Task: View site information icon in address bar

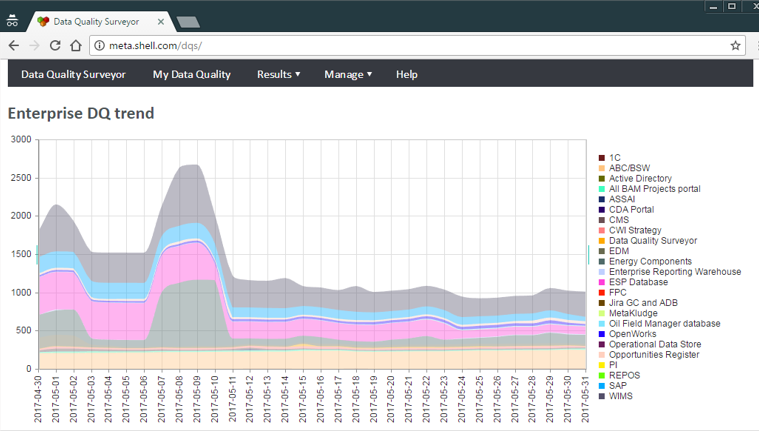Action: coord(99,46)
